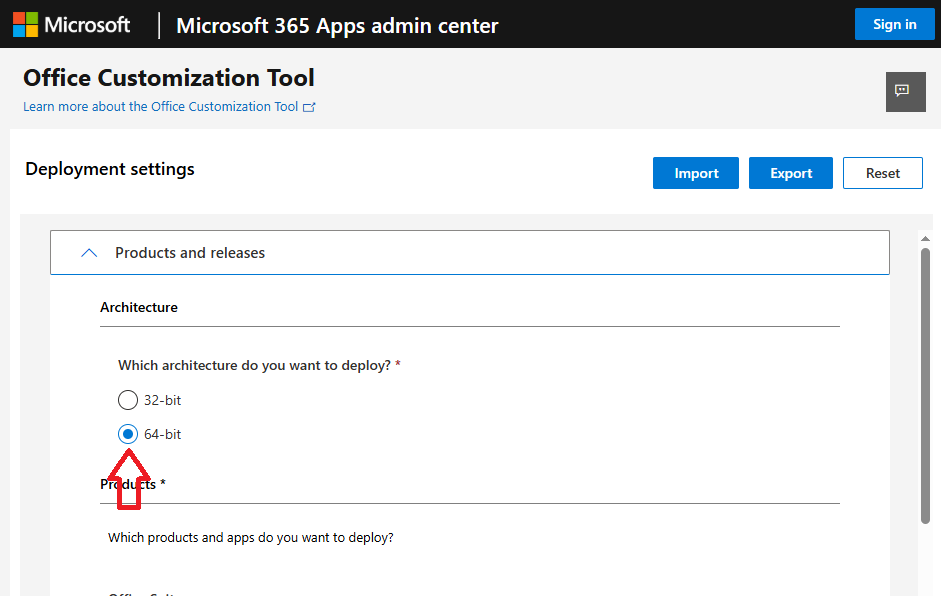The image size is (941, 596).
Task: Click the Office Customization Tool heading
Action: (x=169, y=78)
